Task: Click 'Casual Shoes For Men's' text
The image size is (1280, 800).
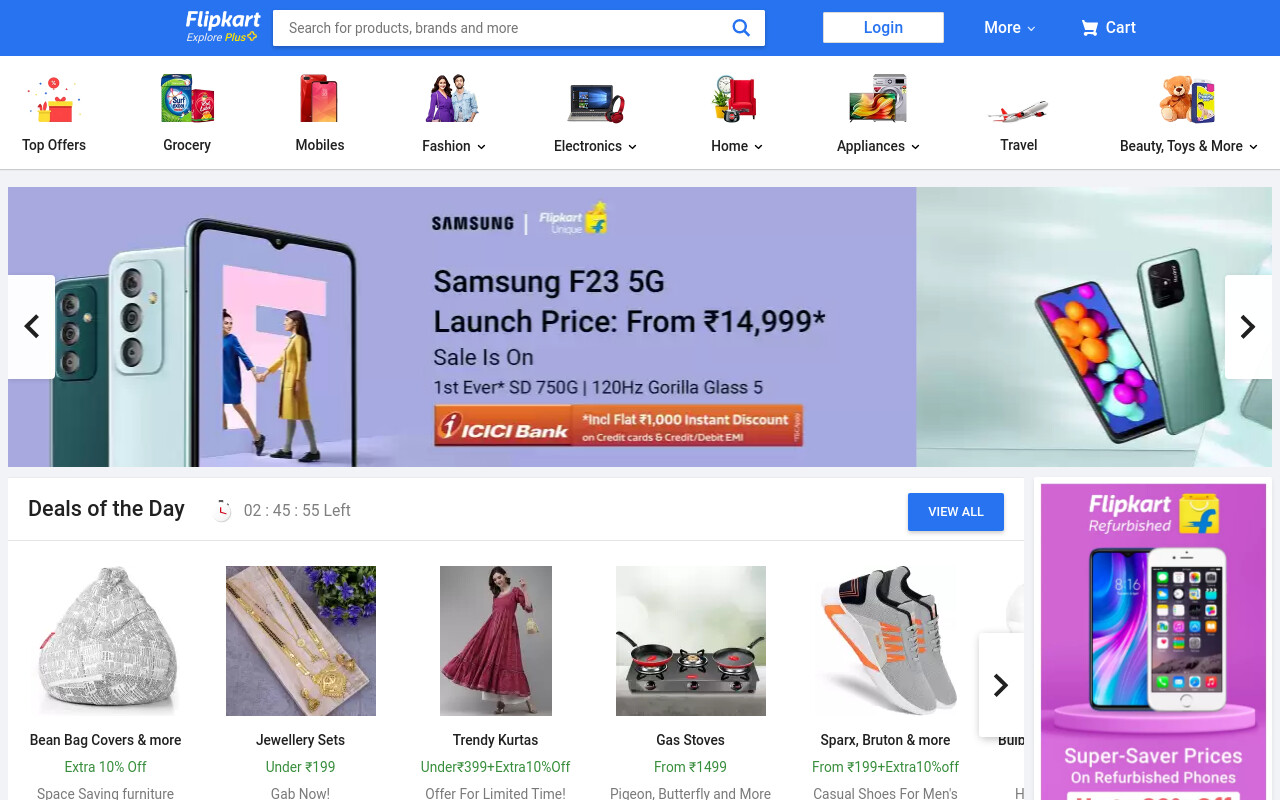Action: tap(885, 793)
